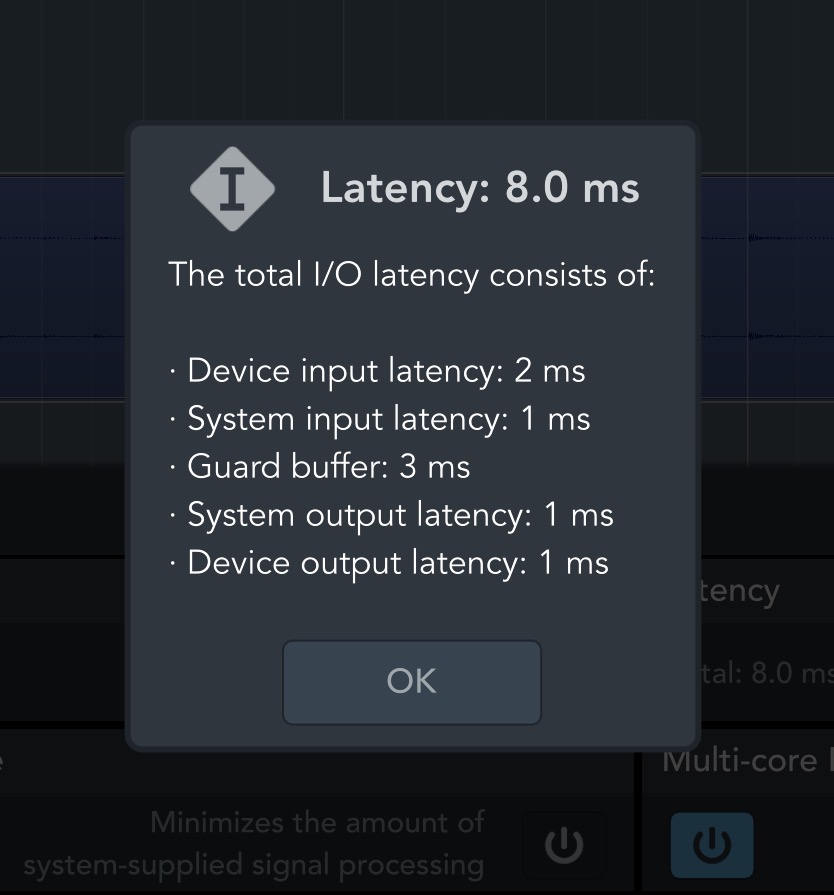
Task: Click the gray strip beneath the waveform
Action: click(62, 430)
